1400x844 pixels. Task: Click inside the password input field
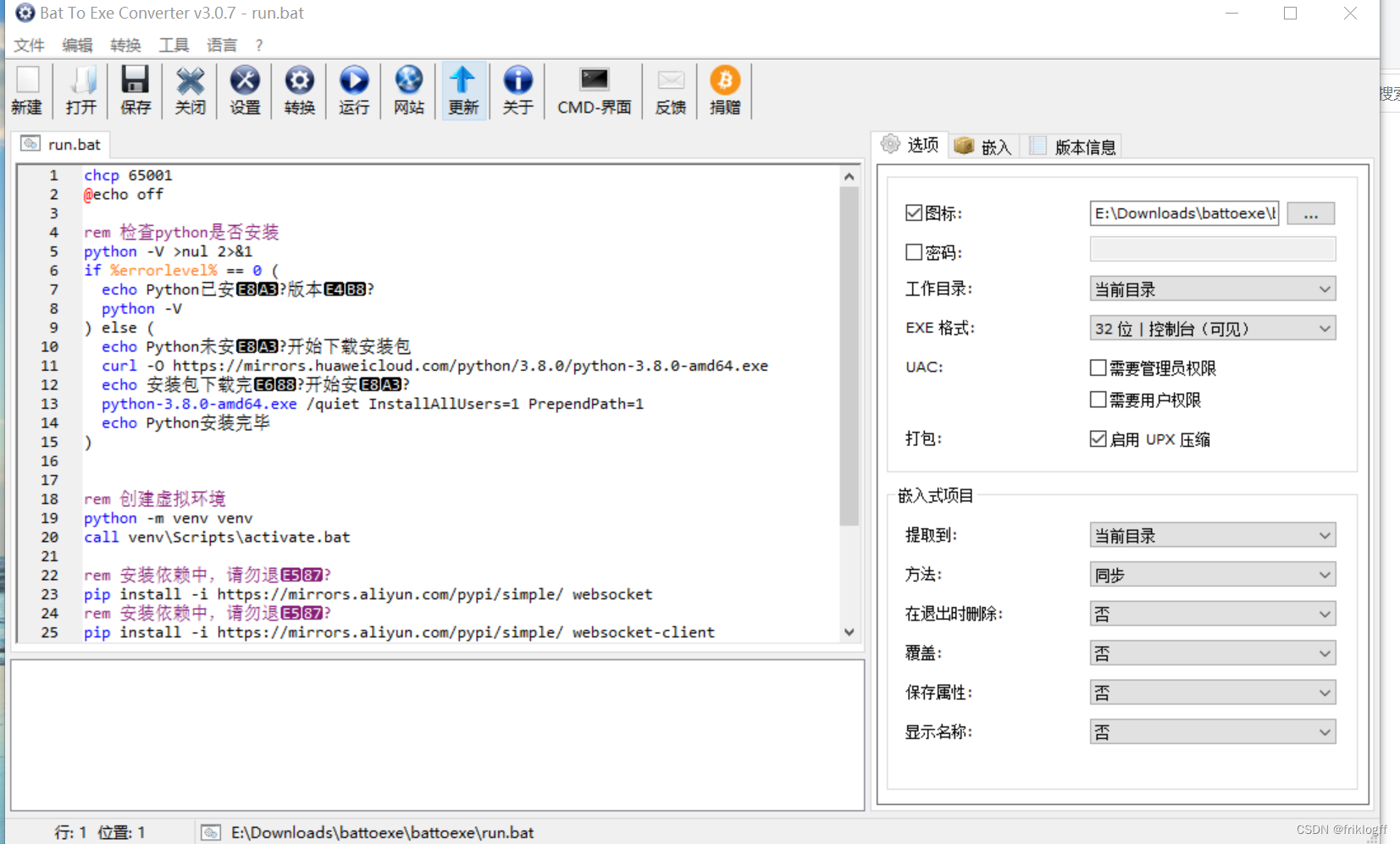pyautogui.click(x=1211, y=249)
